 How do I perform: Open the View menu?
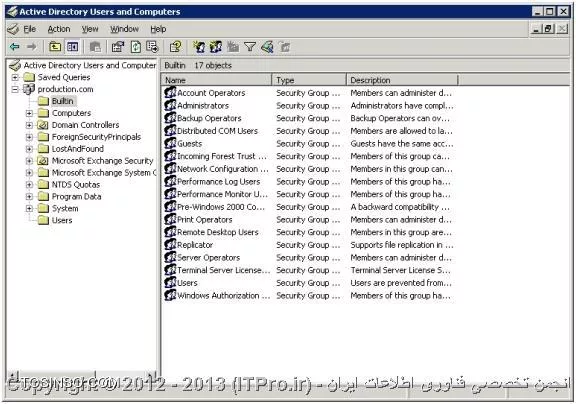[90, 29]
